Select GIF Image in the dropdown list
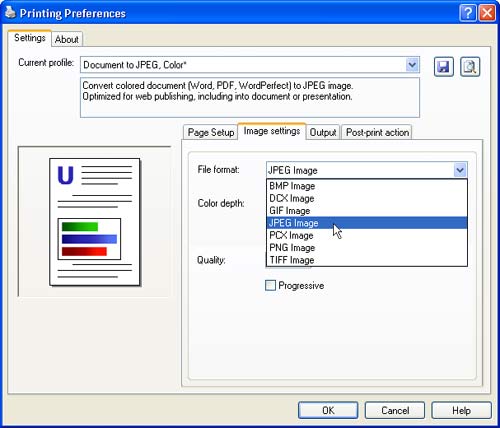 point(367,211)
